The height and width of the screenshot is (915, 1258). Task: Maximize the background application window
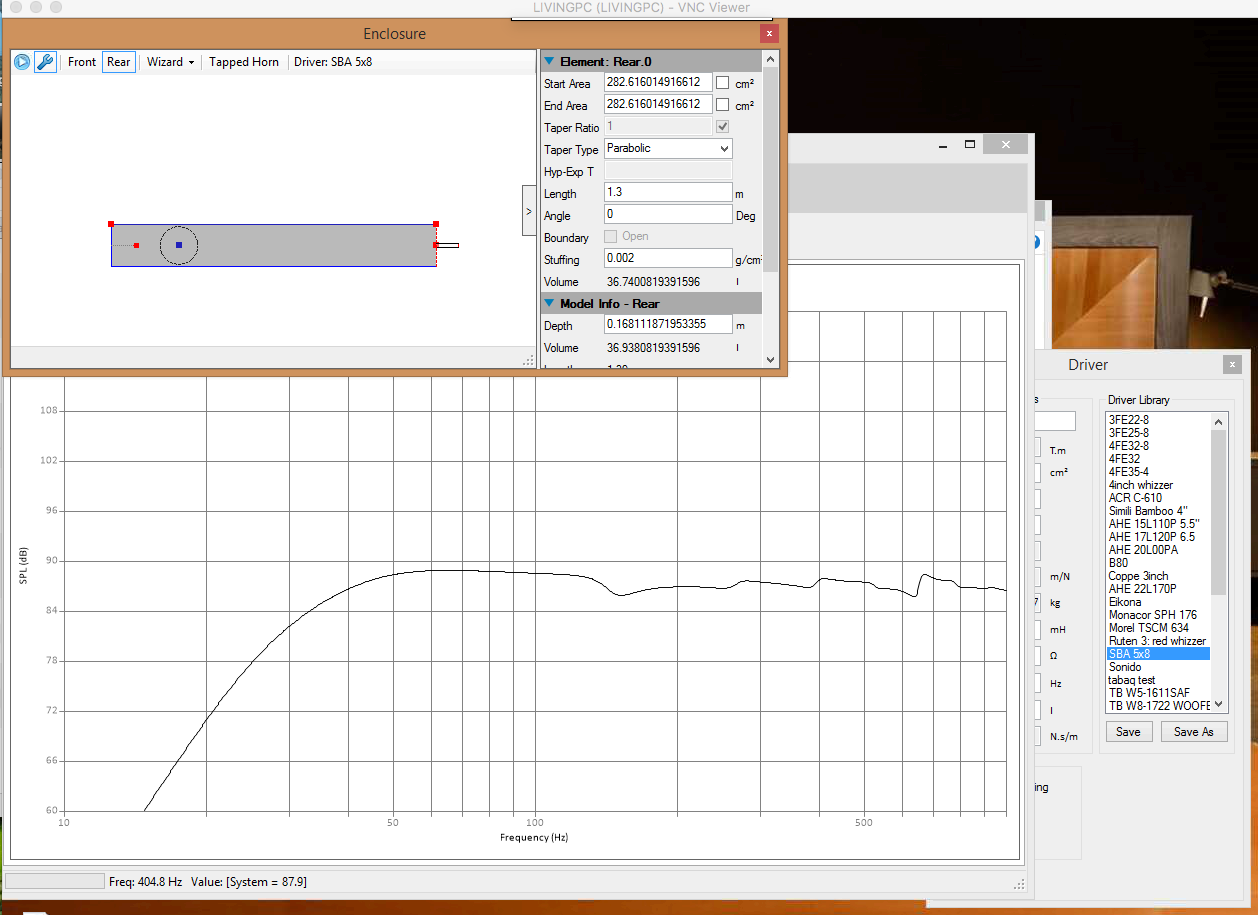click(x=969, y=145)
